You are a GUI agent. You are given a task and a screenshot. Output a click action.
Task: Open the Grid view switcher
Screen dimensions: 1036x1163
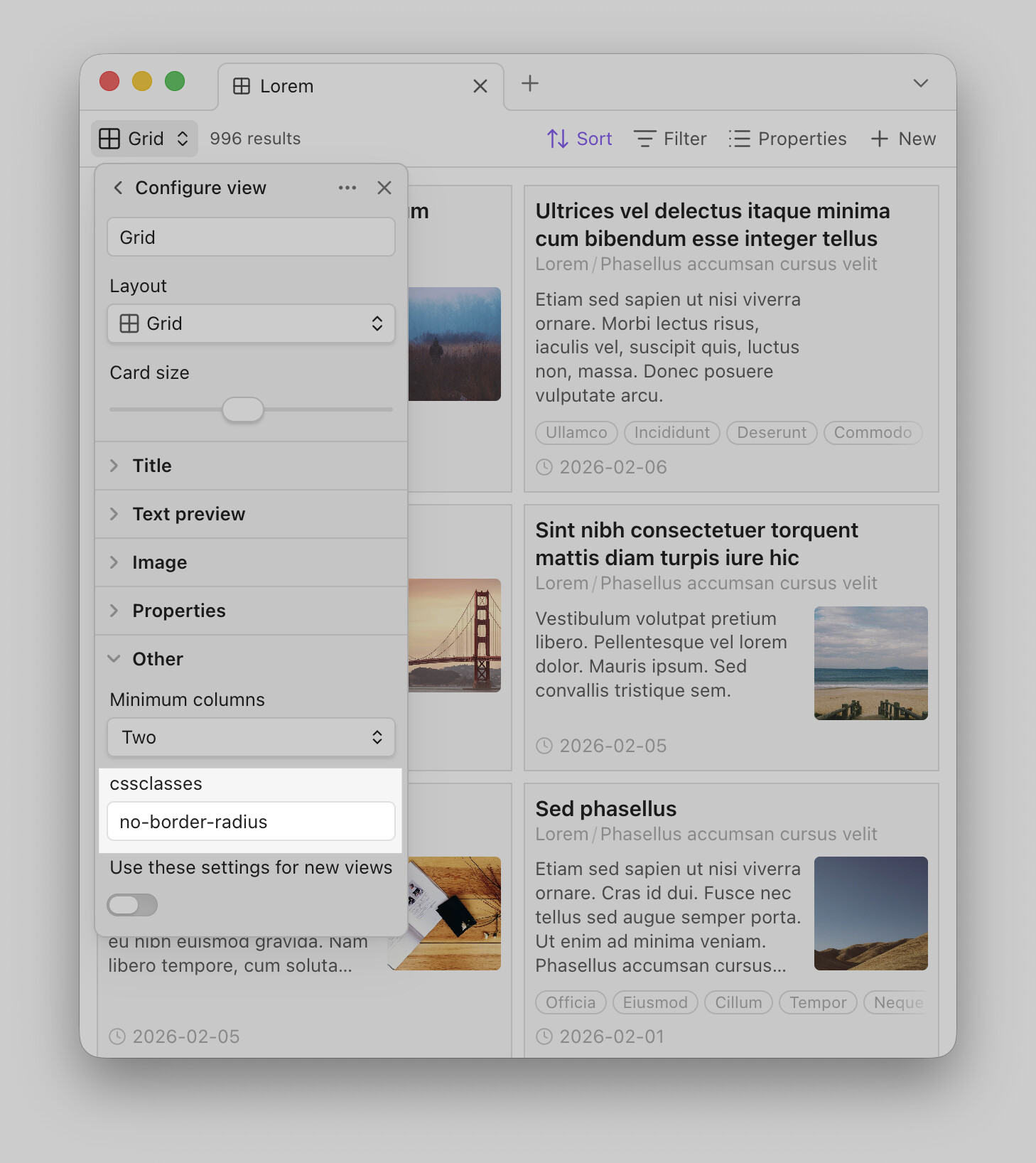coord(144,139)
